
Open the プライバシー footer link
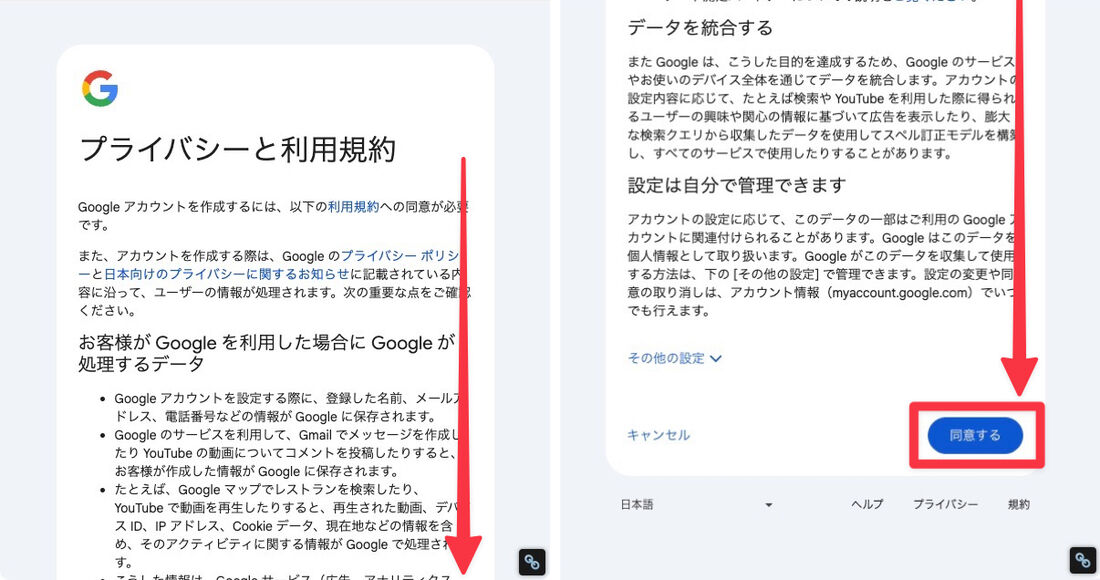point(945,504)
